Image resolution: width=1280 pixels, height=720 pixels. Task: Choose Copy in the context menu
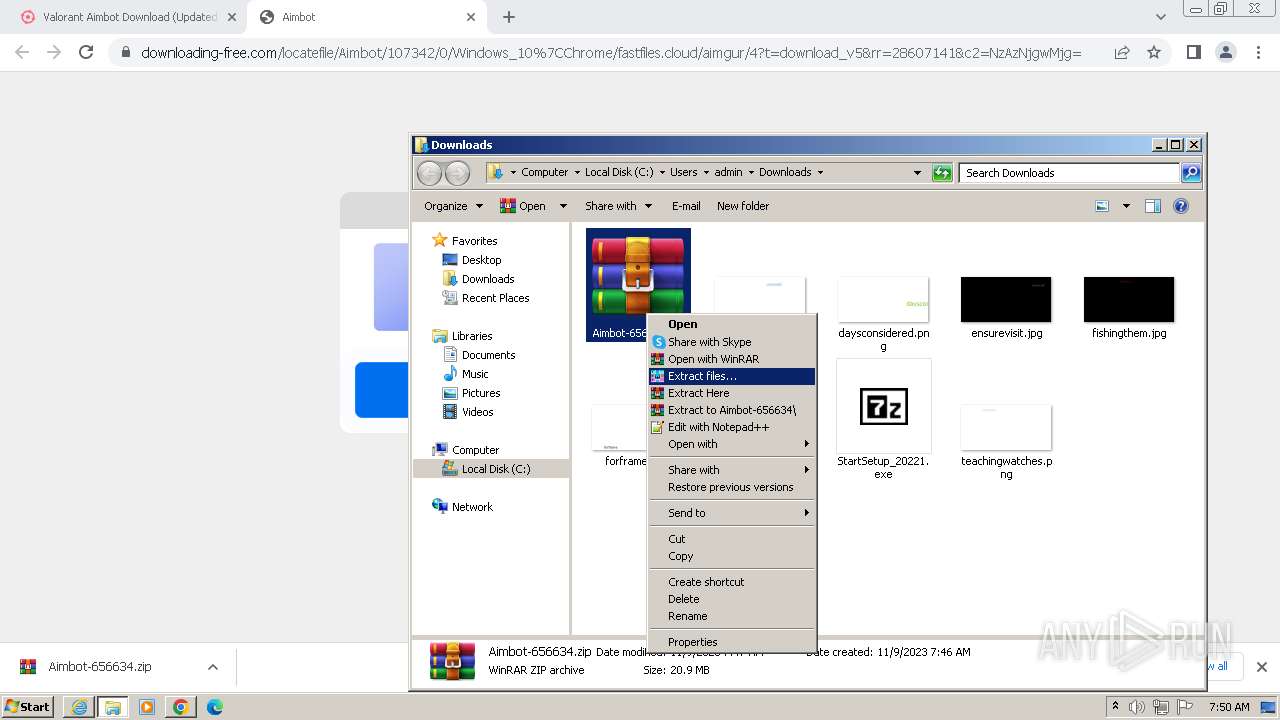pyautogui.click(x=732, y=556)
